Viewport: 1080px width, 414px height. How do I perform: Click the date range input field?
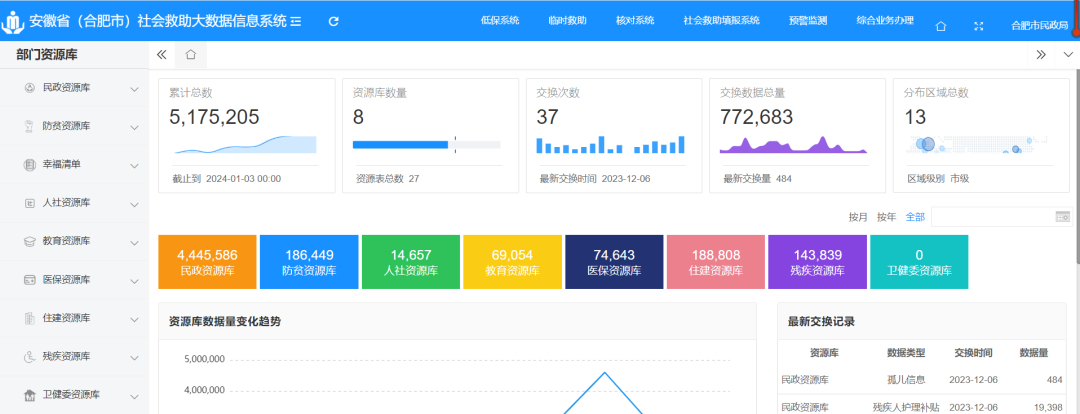coord(1002,217)
